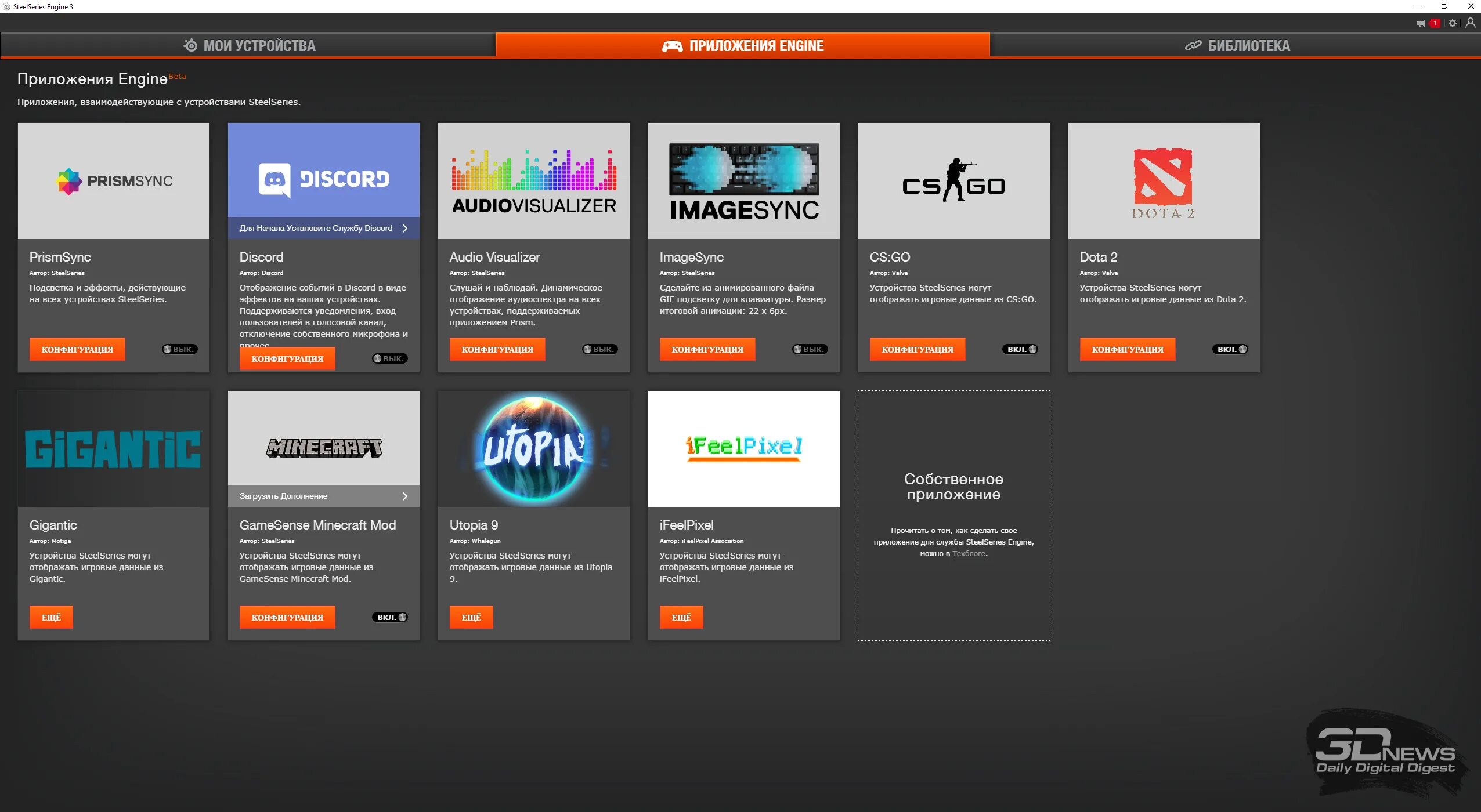1481x812 pixels.
Task: Click the CS:GO logo image
Action: click(953, 181)
